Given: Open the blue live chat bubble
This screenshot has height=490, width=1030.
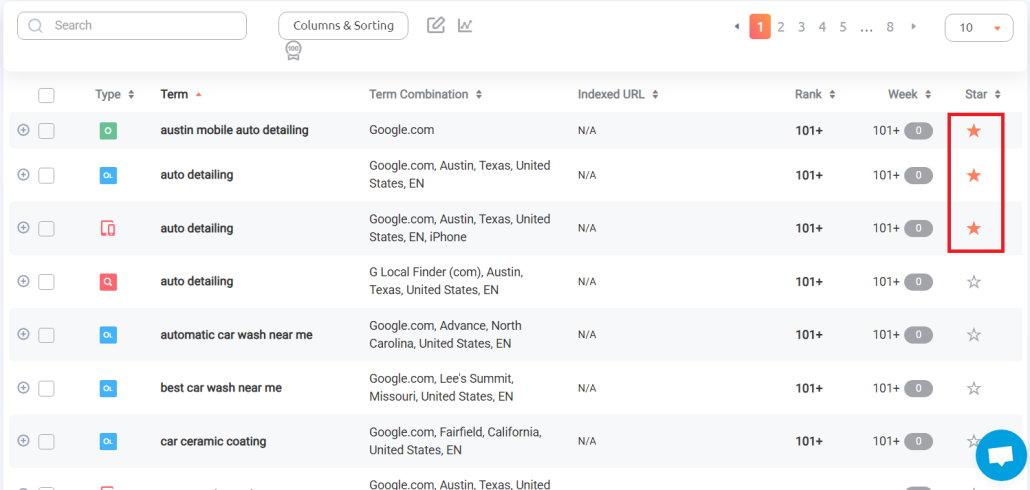Looking at the screenshot, I should coord(1001,455).
